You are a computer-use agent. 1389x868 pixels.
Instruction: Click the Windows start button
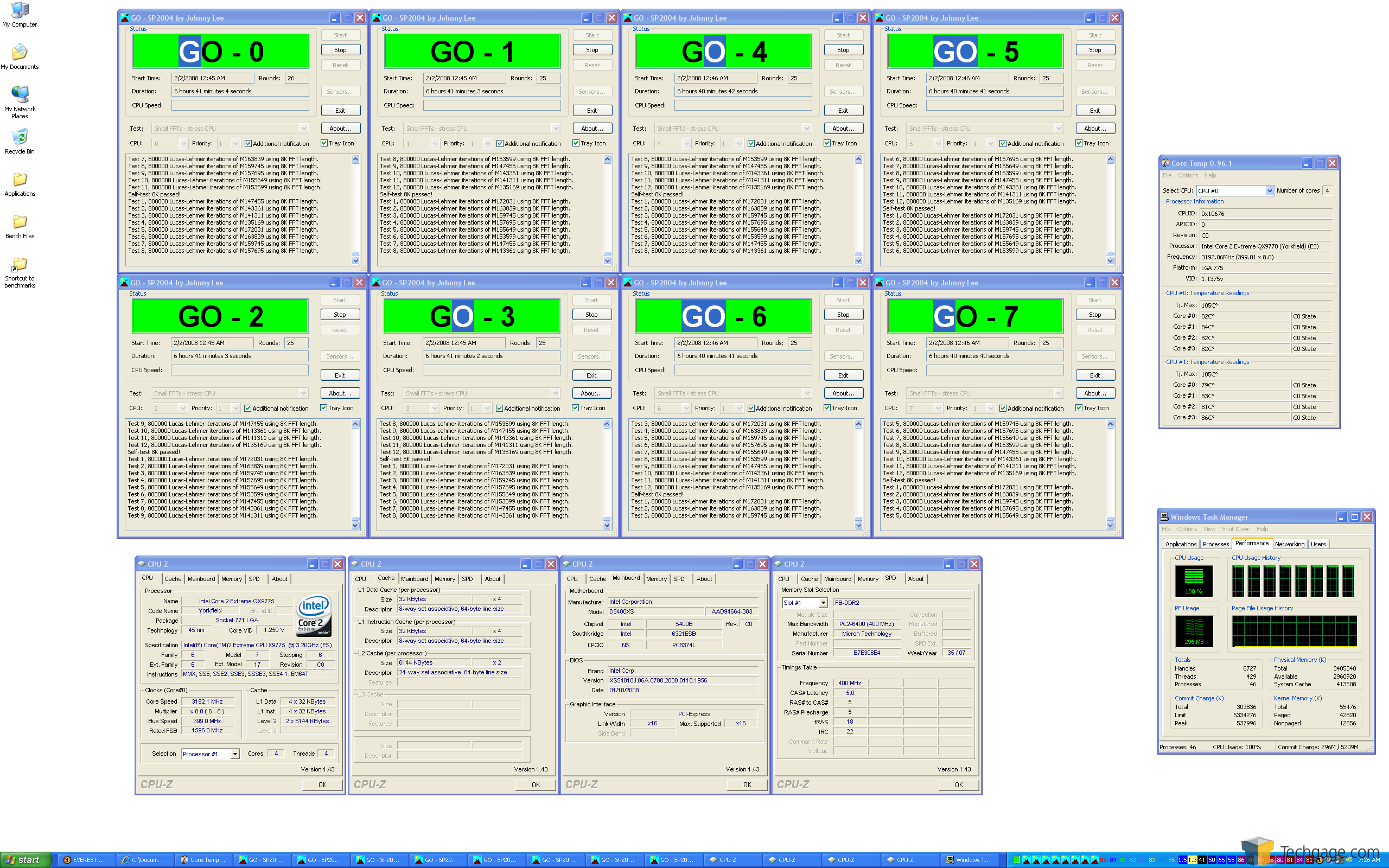click(x=26, y=860)
